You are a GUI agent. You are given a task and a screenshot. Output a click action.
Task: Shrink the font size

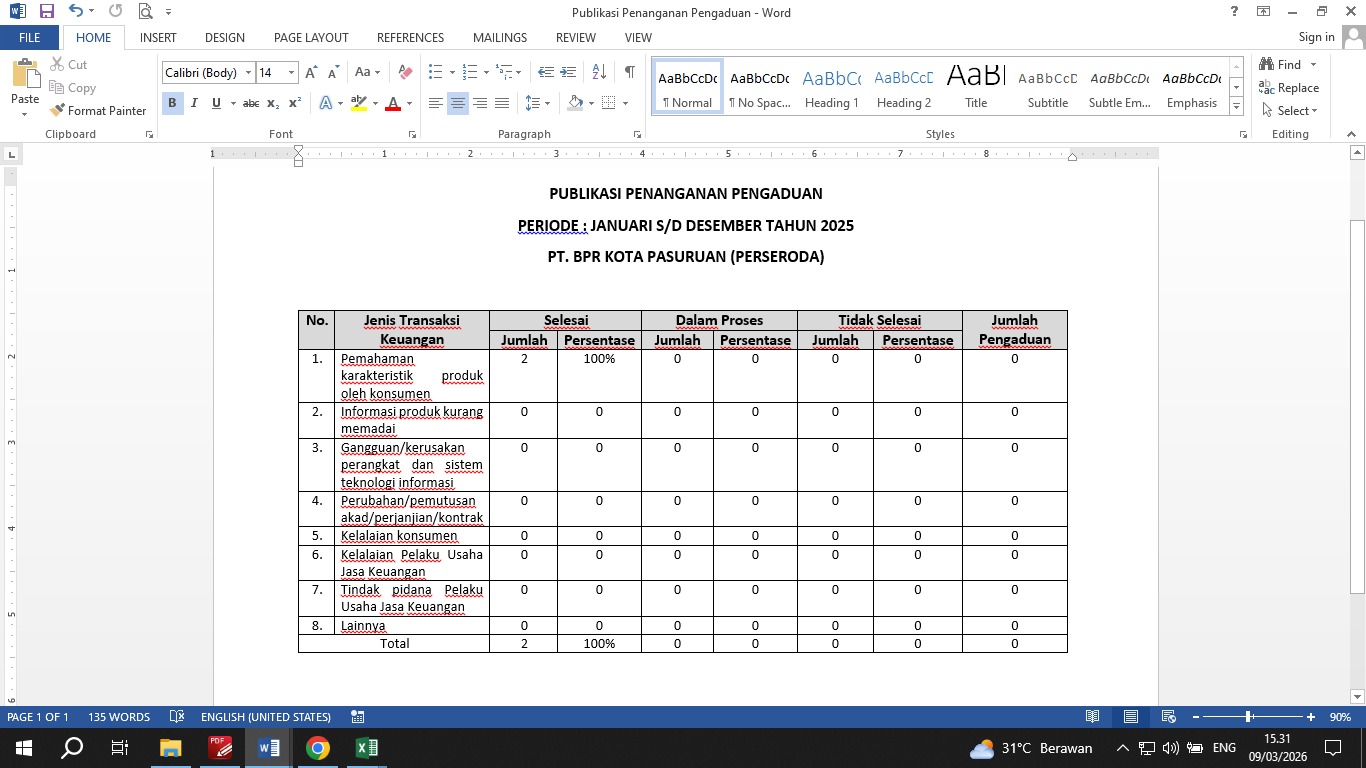333,73
